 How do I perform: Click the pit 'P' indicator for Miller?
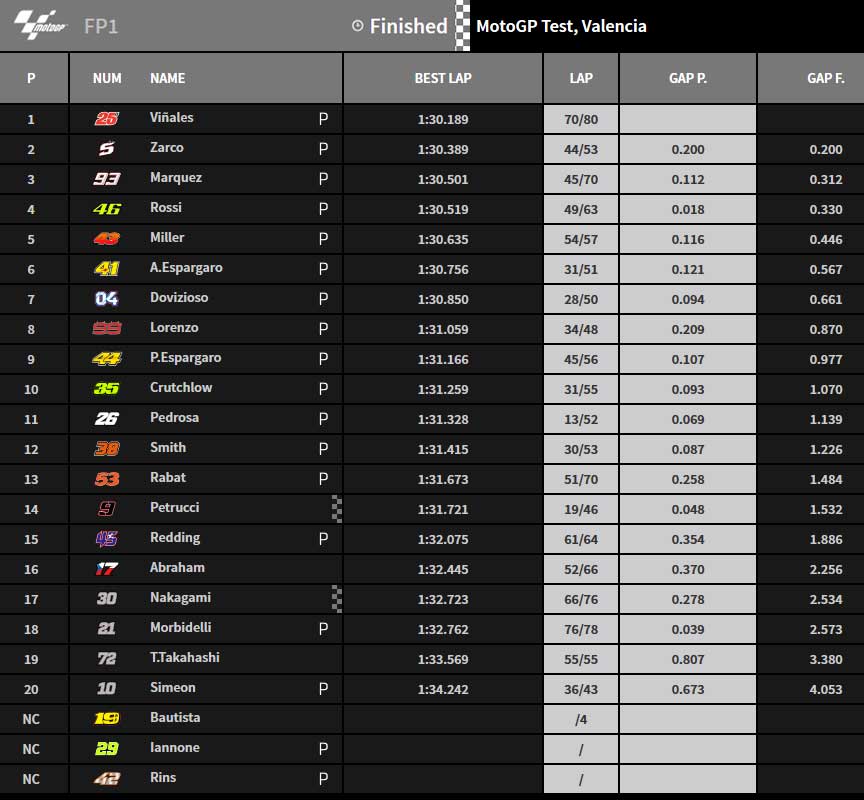323,239
